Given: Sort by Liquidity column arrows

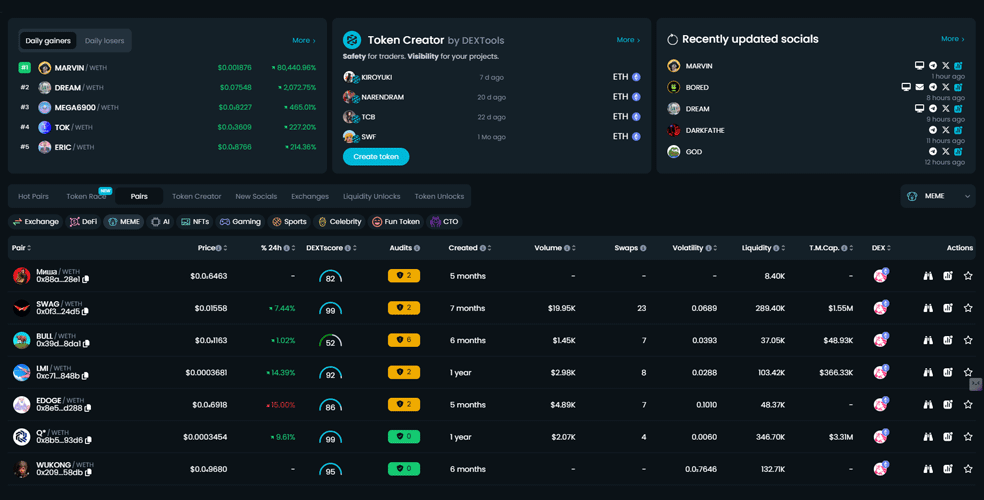Looking at the screenshot, I should click(783, 248).
